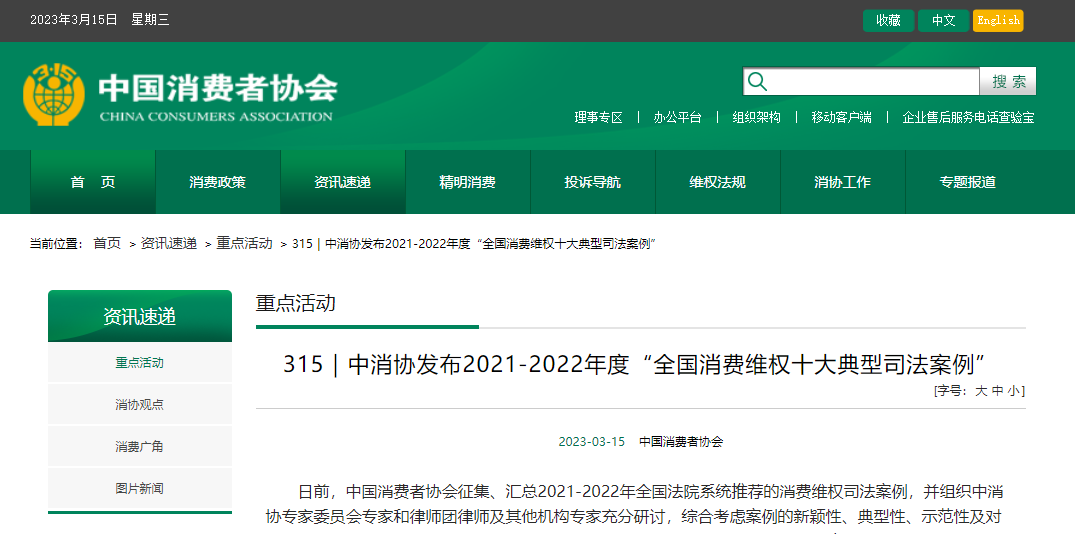The width and height of the screenshot is (1075, 534).
Task: Click the China Consumers Association logo emblem
Action: [54, 95]
